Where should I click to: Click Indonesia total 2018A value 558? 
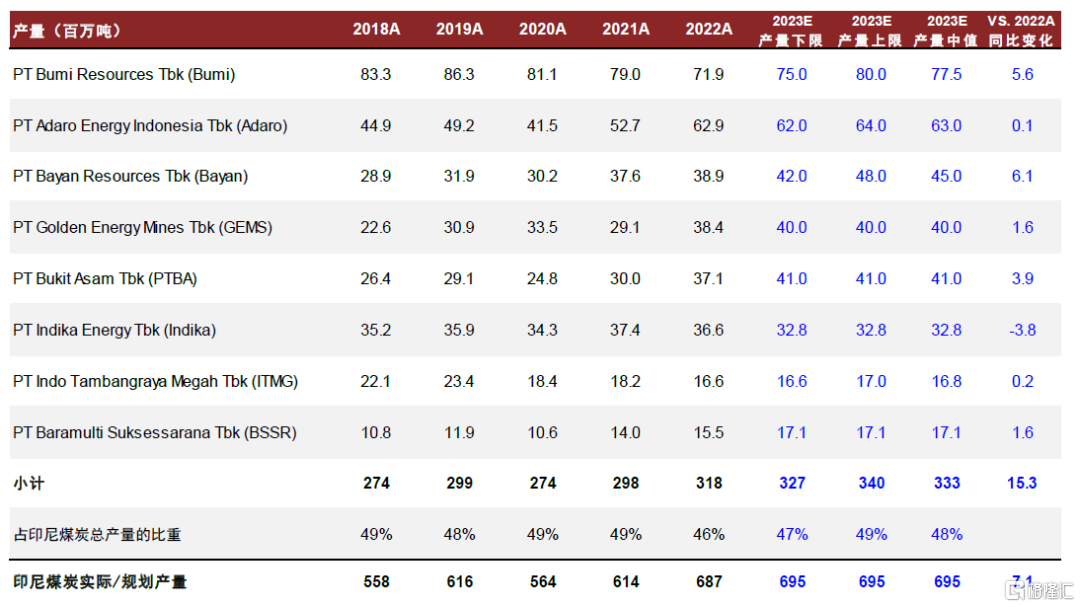pos(376,582)
